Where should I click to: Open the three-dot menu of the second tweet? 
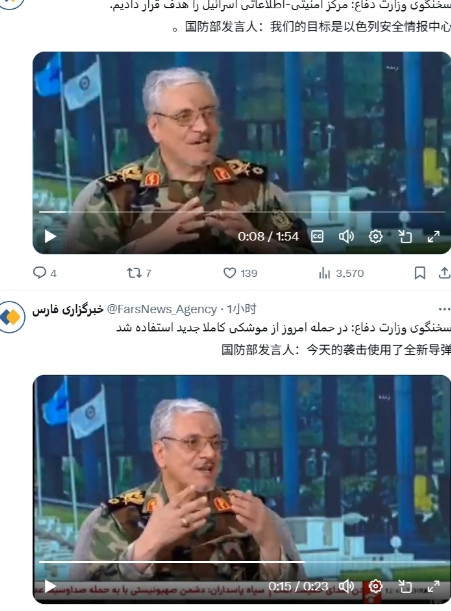tap(444, 309)
